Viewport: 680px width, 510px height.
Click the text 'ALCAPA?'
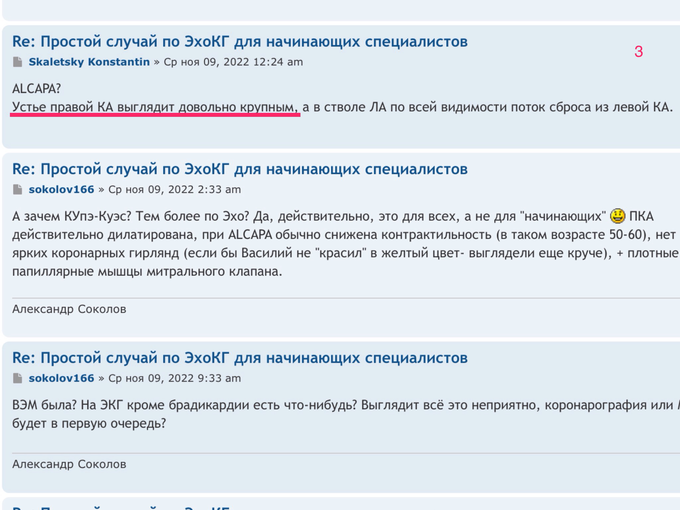pos(36,88)
